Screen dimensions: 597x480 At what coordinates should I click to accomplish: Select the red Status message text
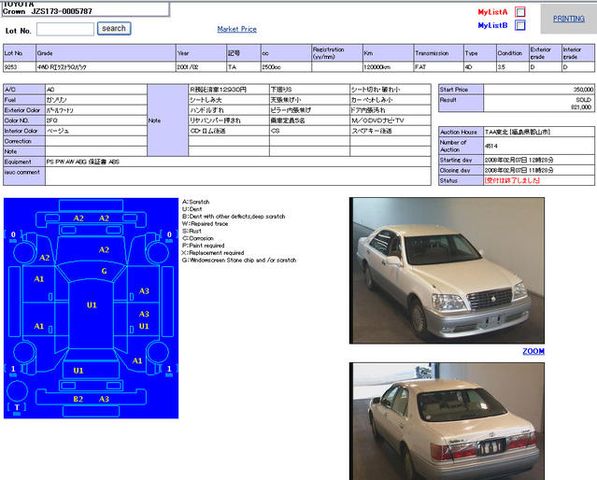(512, 180)
